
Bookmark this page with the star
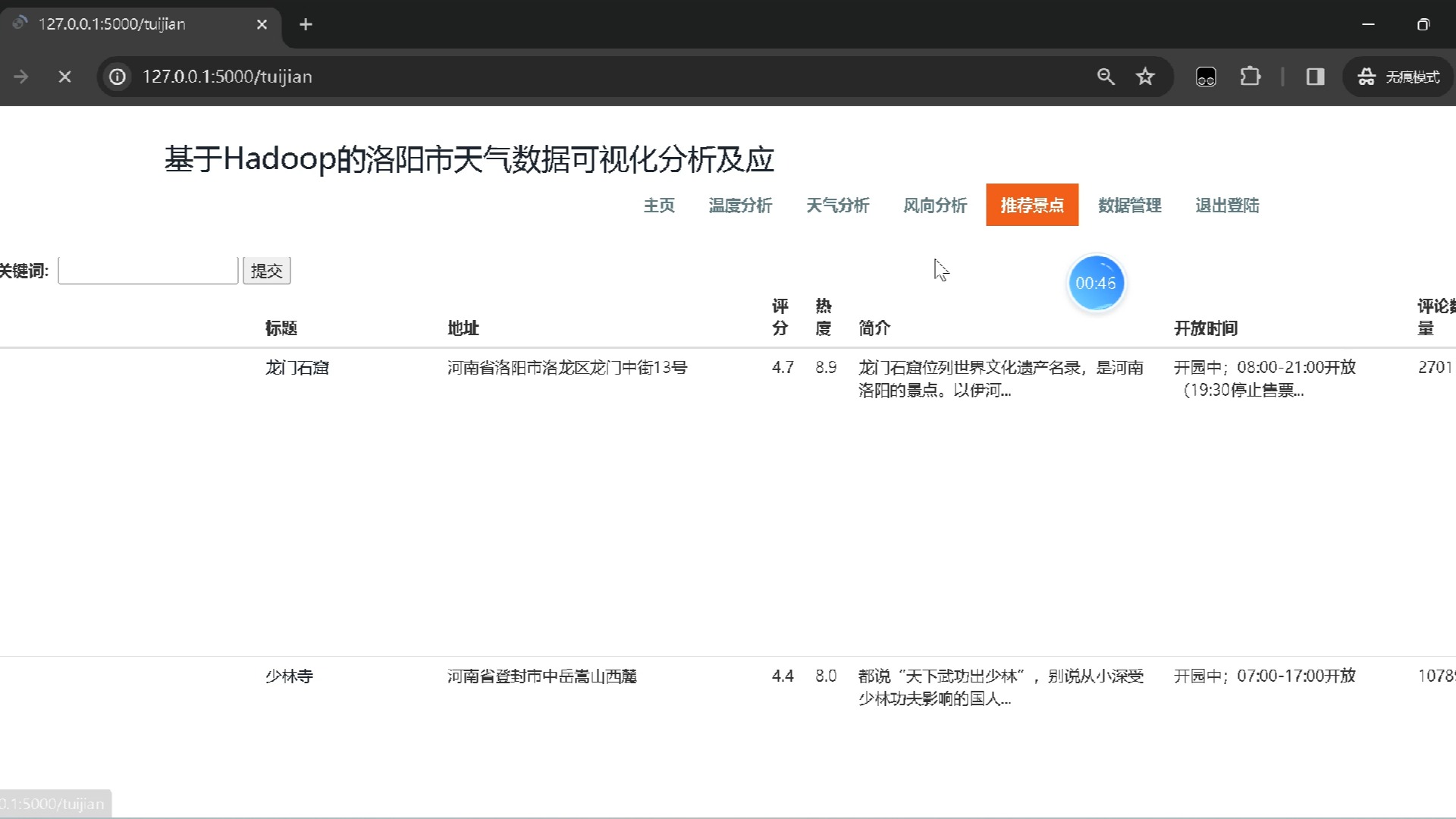pos(1145,77)
